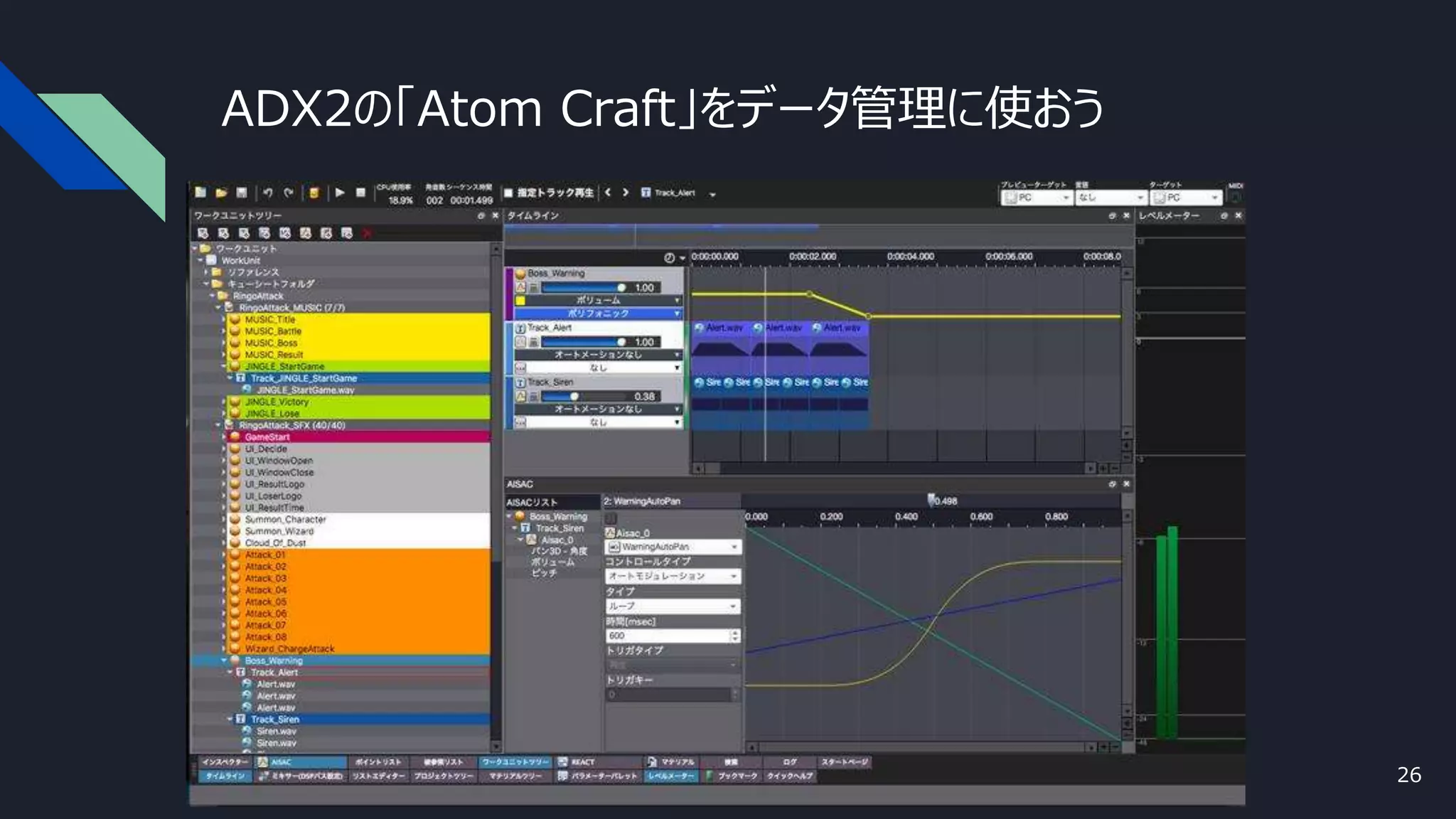
Task: Start playback with the play button
Action: point(340,192)
